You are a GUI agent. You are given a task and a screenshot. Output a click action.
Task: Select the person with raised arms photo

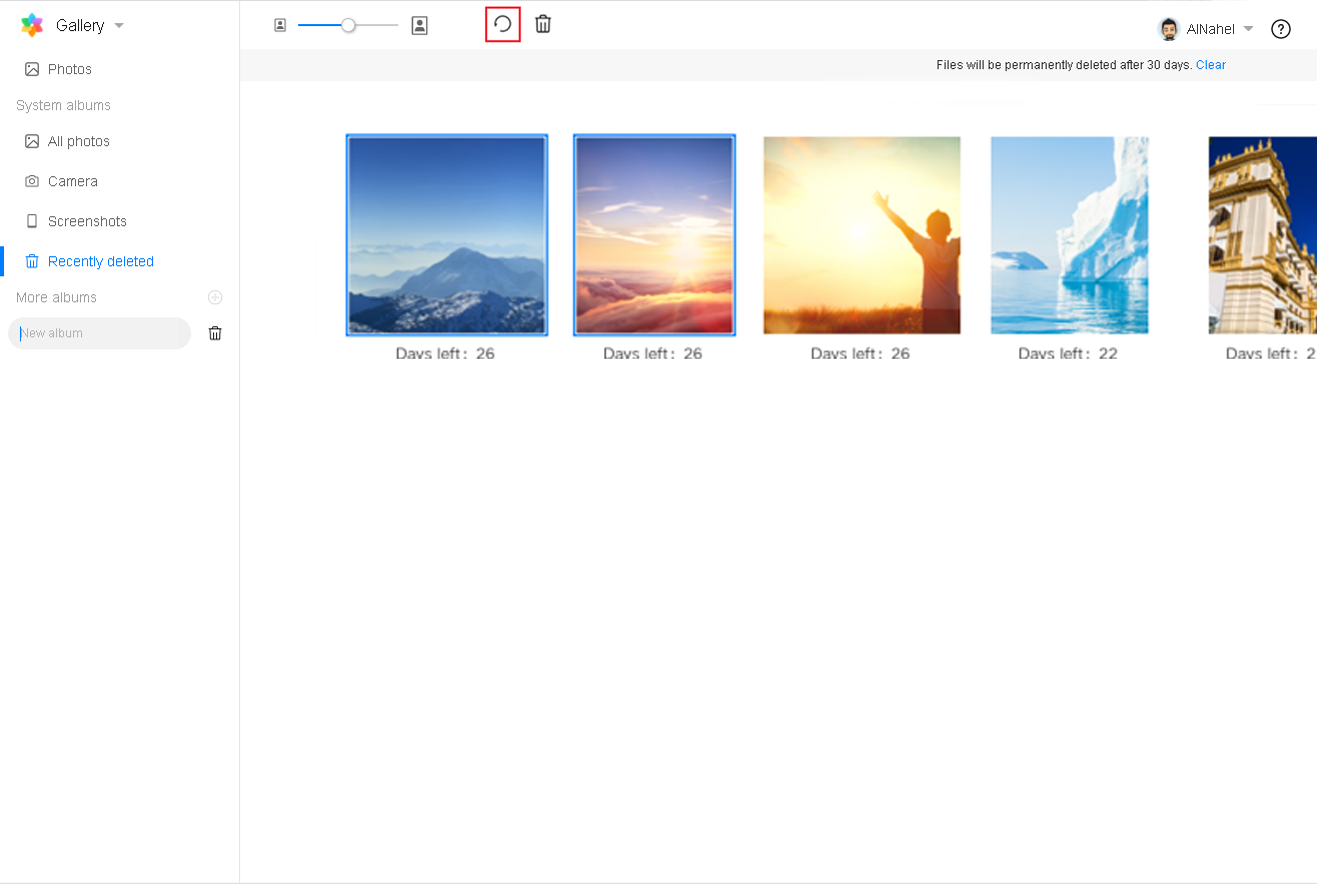pos(861,235)
